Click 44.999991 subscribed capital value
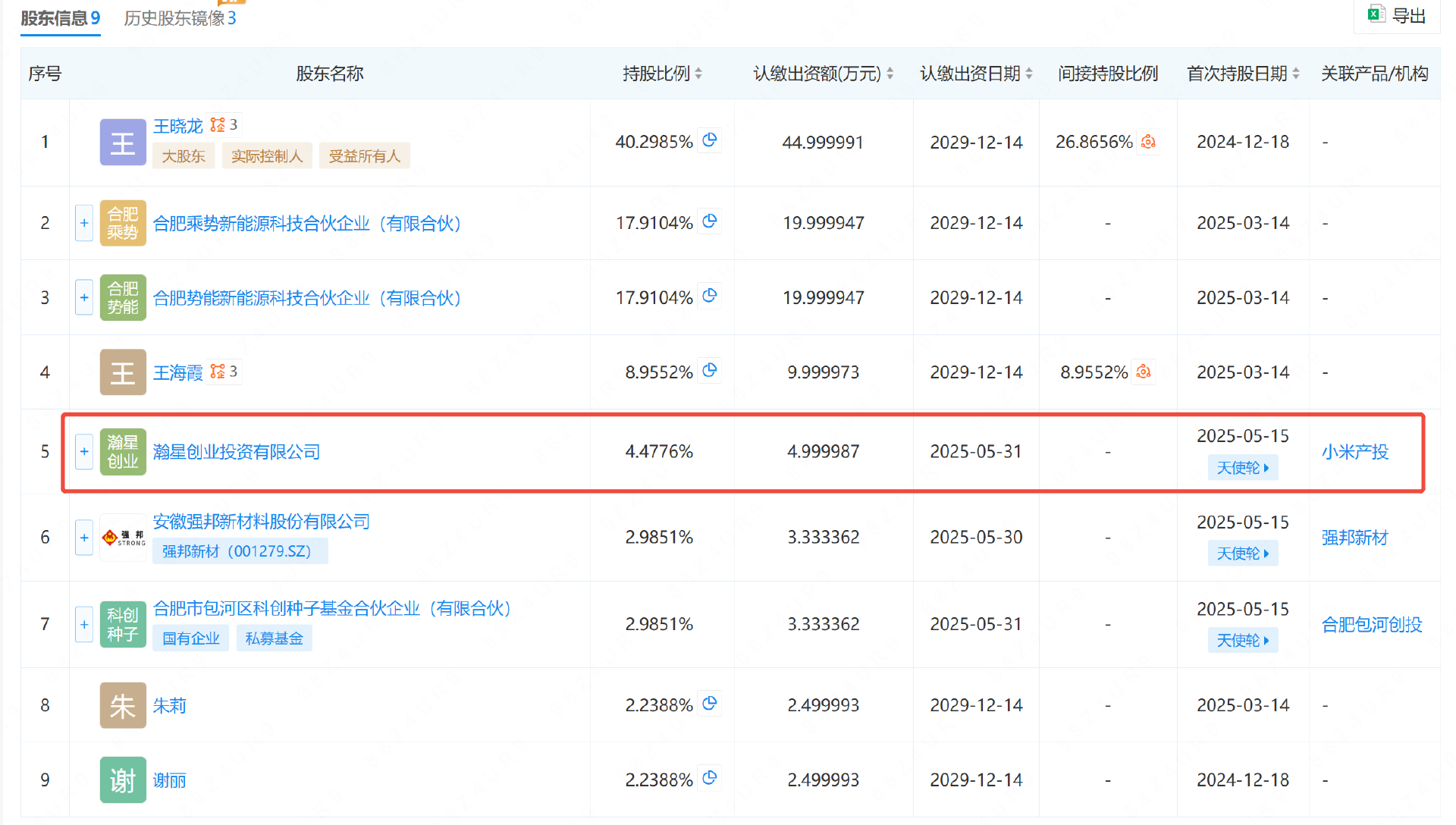The image size is (1456, 825). [x=823, y=143]
